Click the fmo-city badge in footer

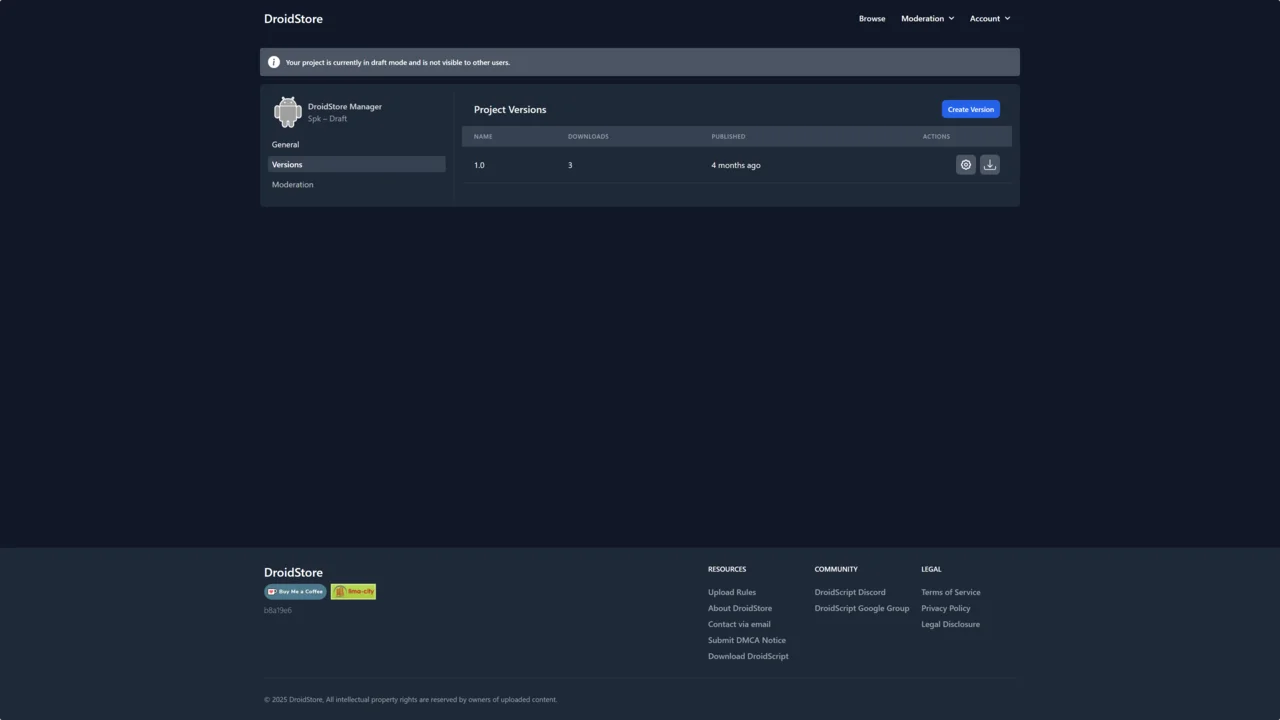353,592
